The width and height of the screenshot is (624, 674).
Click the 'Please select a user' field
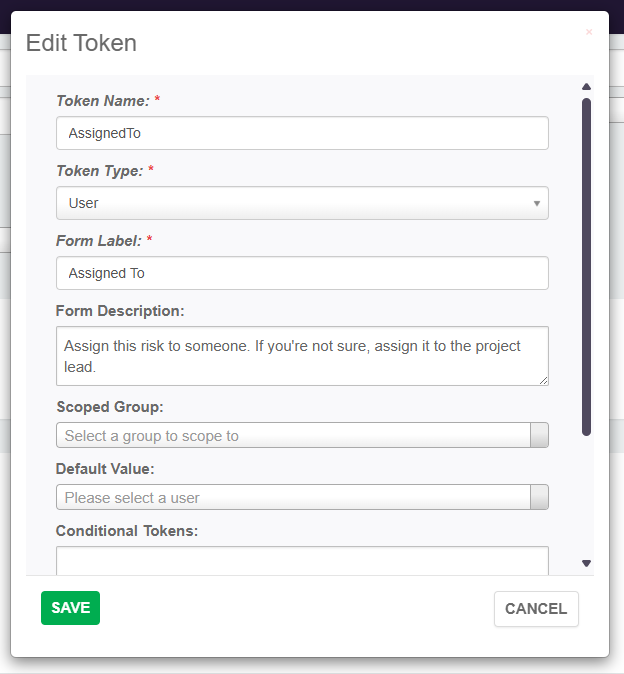click(x=293, y=497)
